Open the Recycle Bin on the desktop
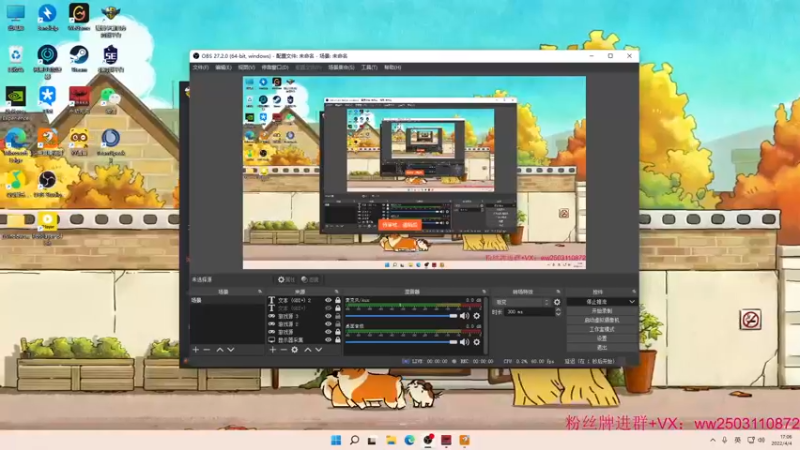This screenshot has width=800, height=450. tap(16, 59)
